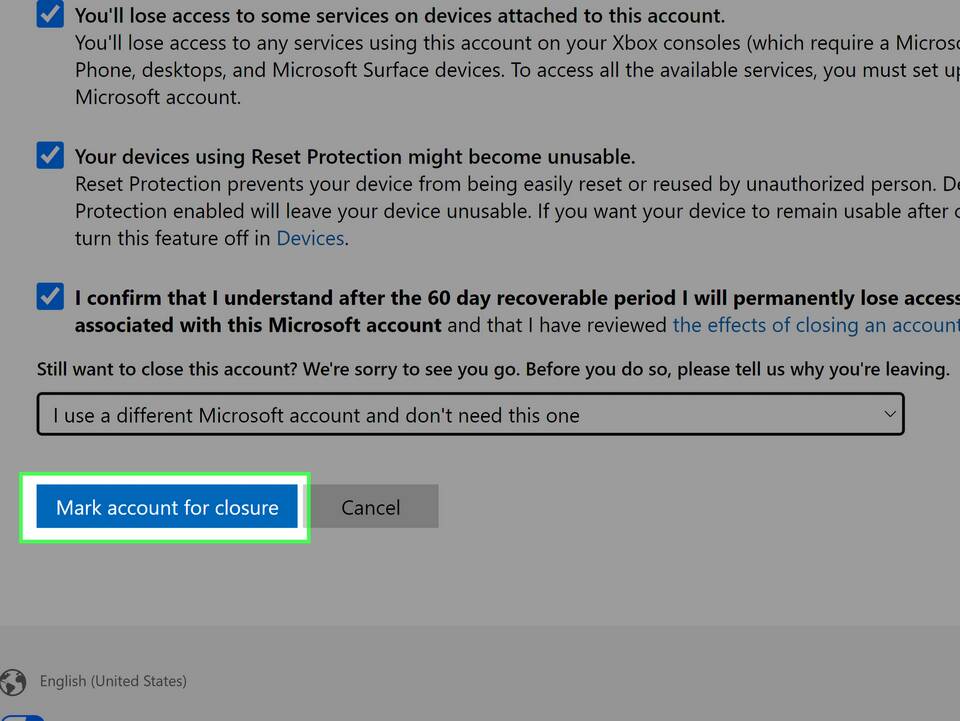Uncheck the Reset Protection warning checkbox
960x721 pixels.
50,156
